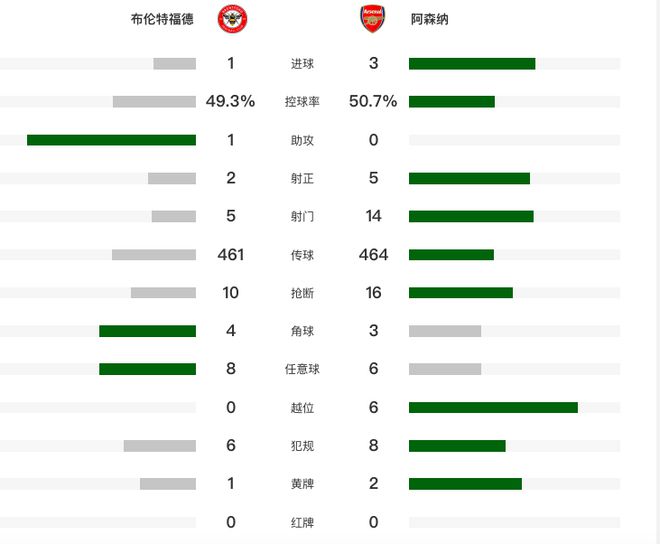Screen dimensions: 660x544
Task: Click Arsenal's gray free kicks bar
Action: click(x=445, y=369)
